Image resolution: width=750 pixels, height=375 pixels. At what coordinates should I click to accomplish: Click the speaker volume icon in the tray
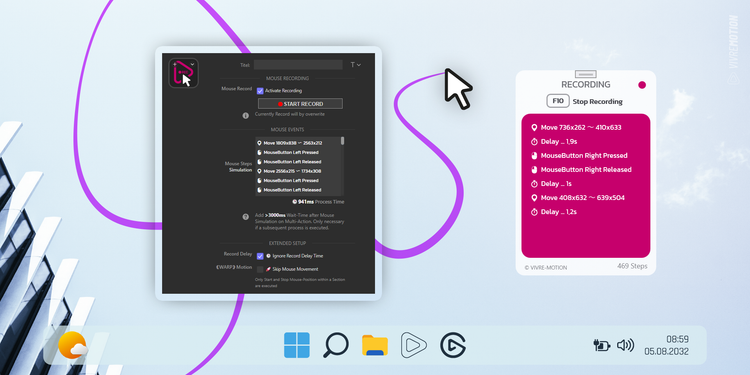point(625,345)
